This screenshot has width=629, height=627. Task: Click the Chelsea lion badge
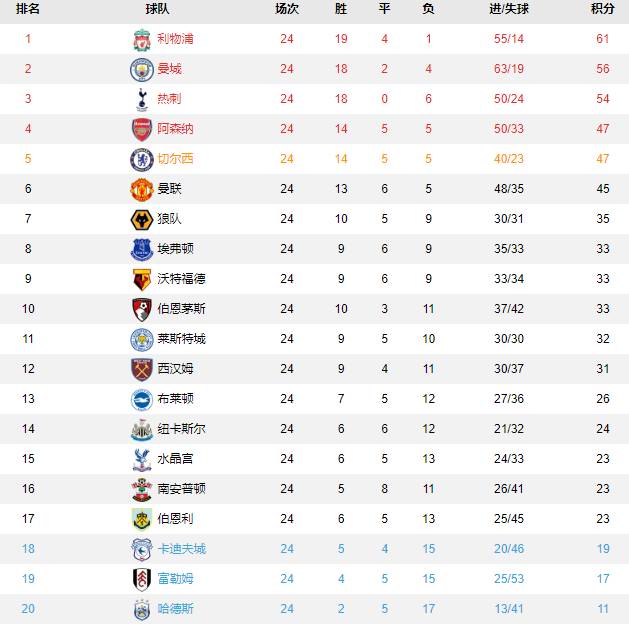point(142,159)
